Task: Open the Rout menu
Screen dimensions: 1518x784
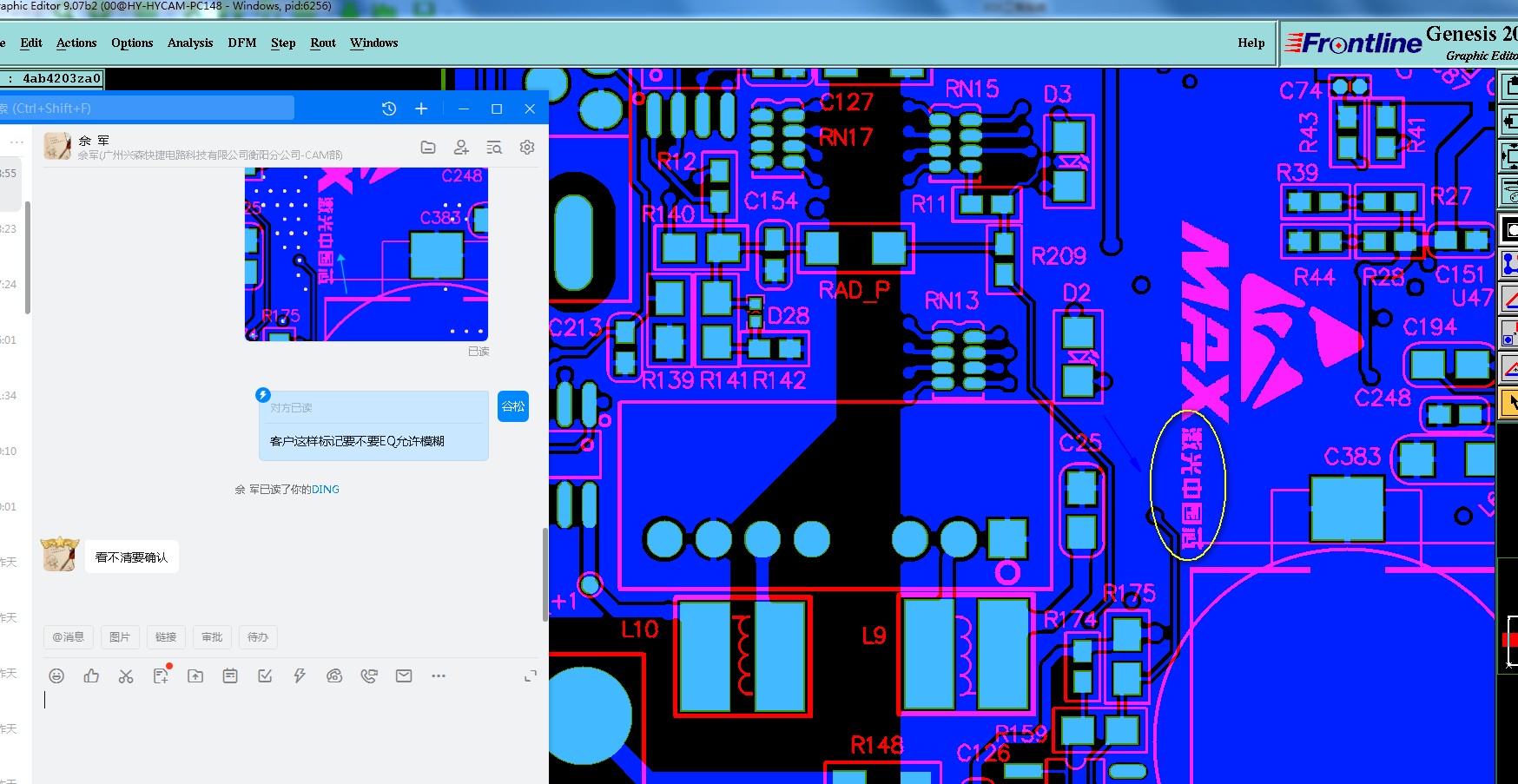Action: pos(323,43)
